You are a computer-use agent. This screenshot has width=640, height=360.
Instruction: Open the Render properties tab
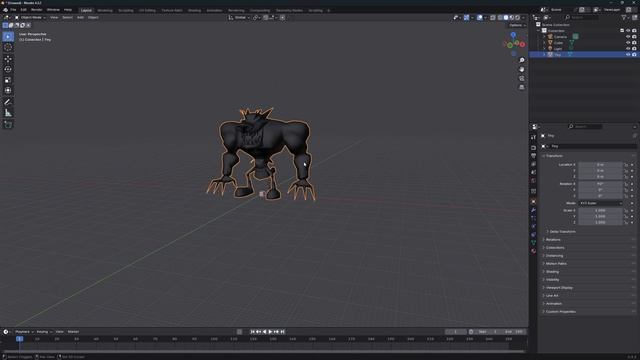coord(533,148)
